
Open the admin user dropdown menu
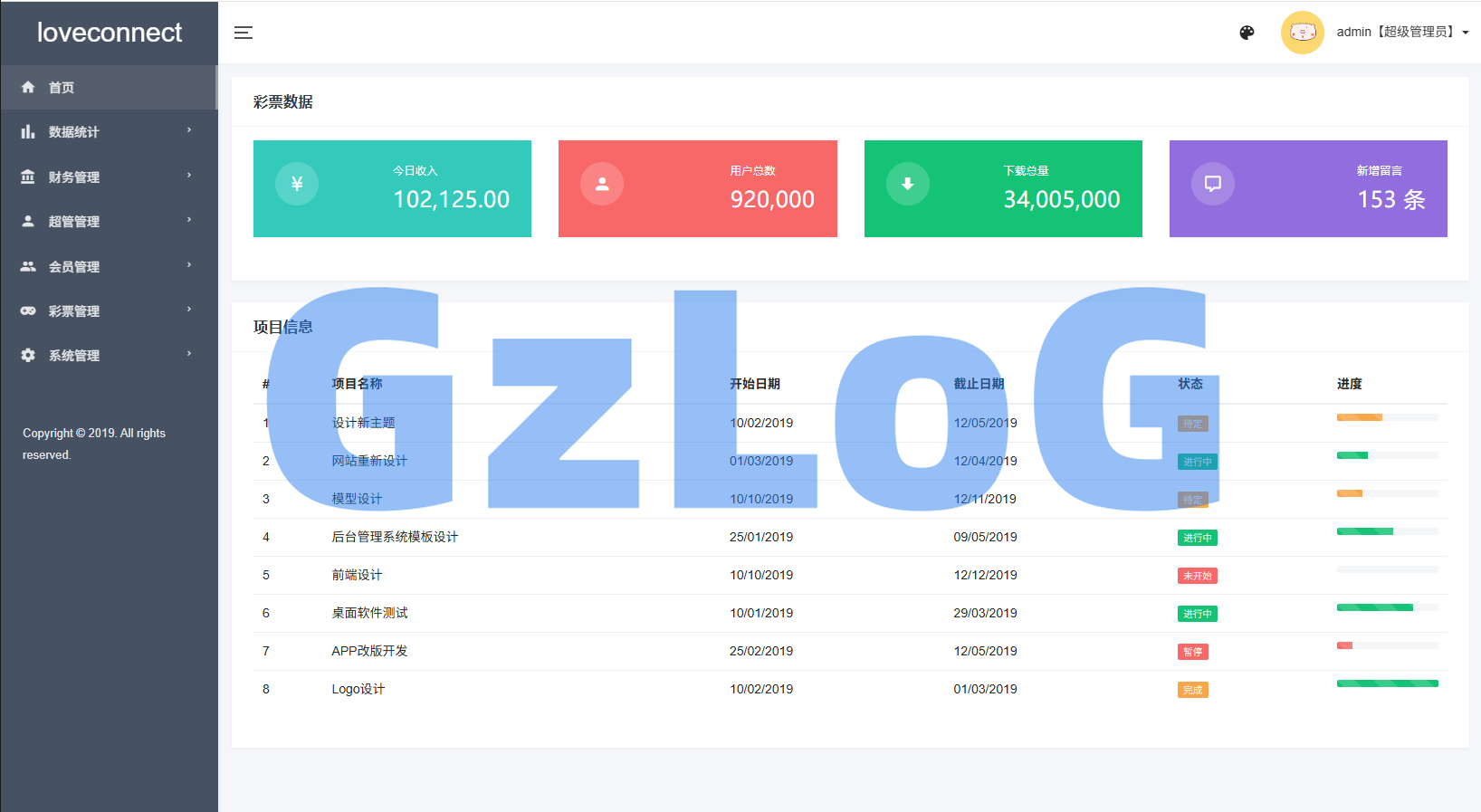pos(1402,32)
